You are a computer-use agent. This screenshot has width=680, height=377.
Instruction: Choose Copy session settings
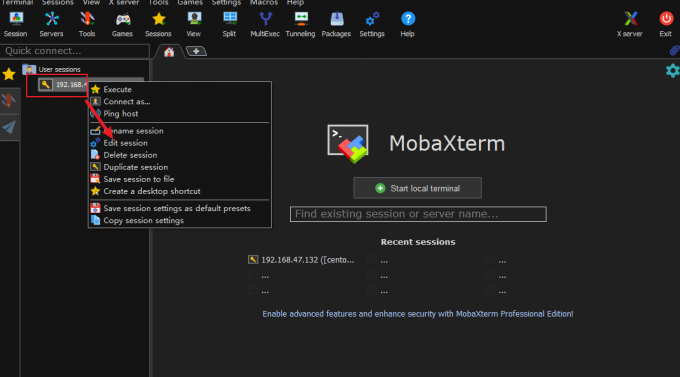tap(180, 220)
